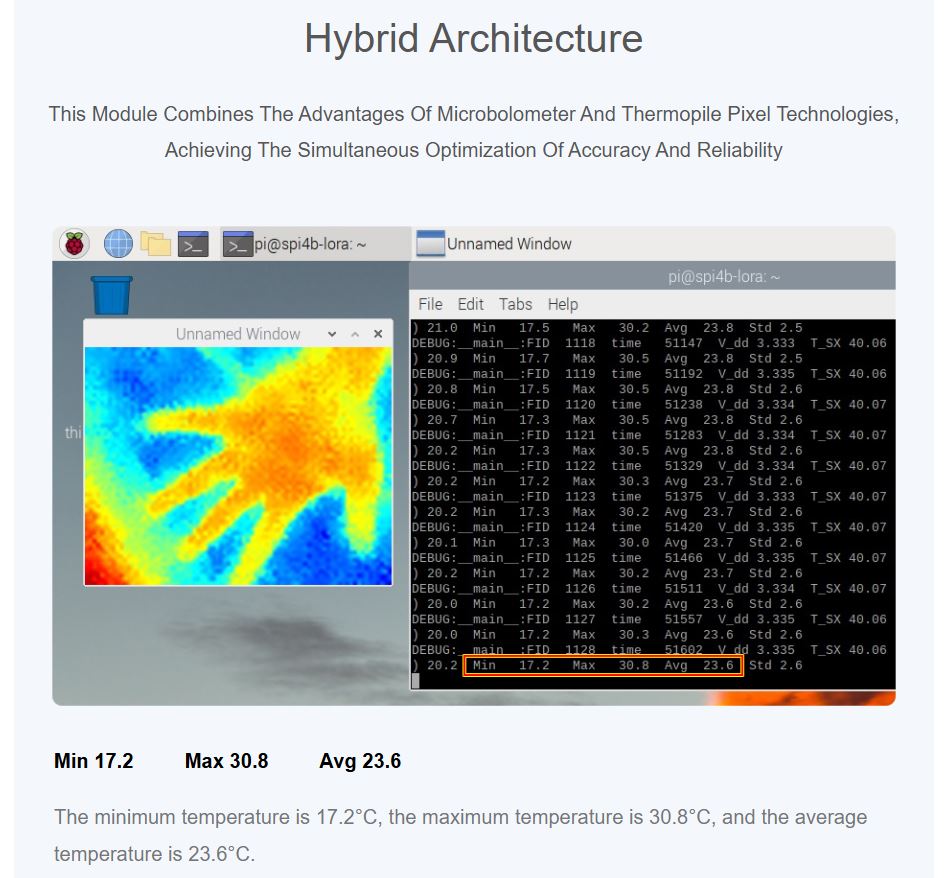Click the thermal hand image

point(238,465)
